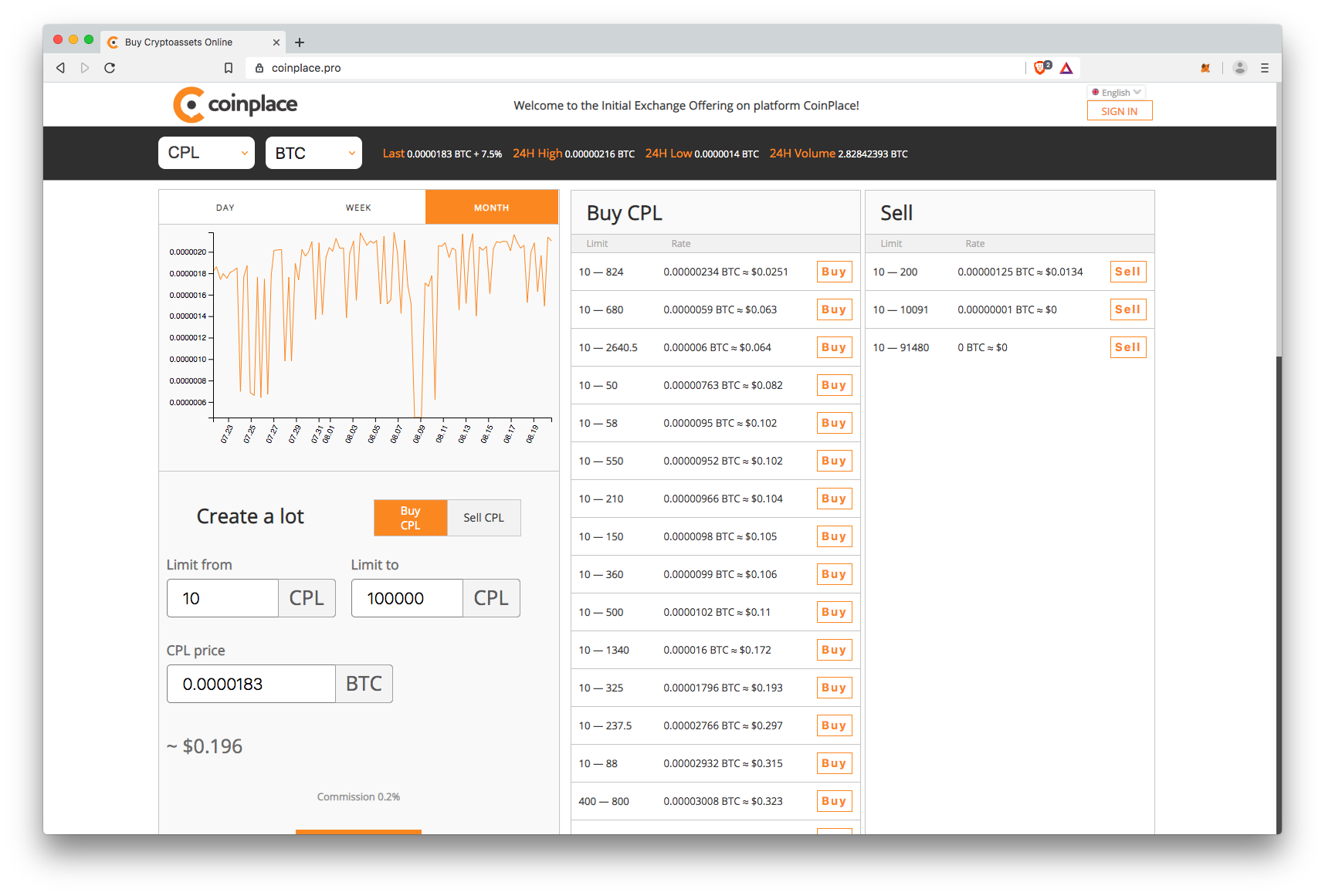Open a new tab with plus icon
This screenshot has height=896, width=1325.
tap(300, 42)
